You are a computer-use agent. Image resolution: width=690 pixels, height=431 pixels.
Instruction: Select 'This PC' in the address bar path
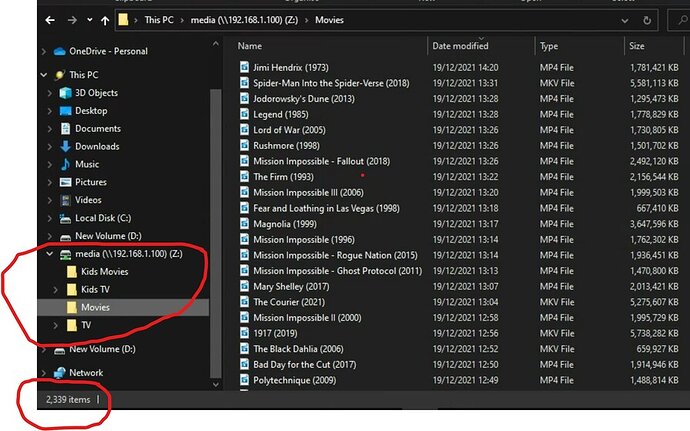click(x=159, y=20)
